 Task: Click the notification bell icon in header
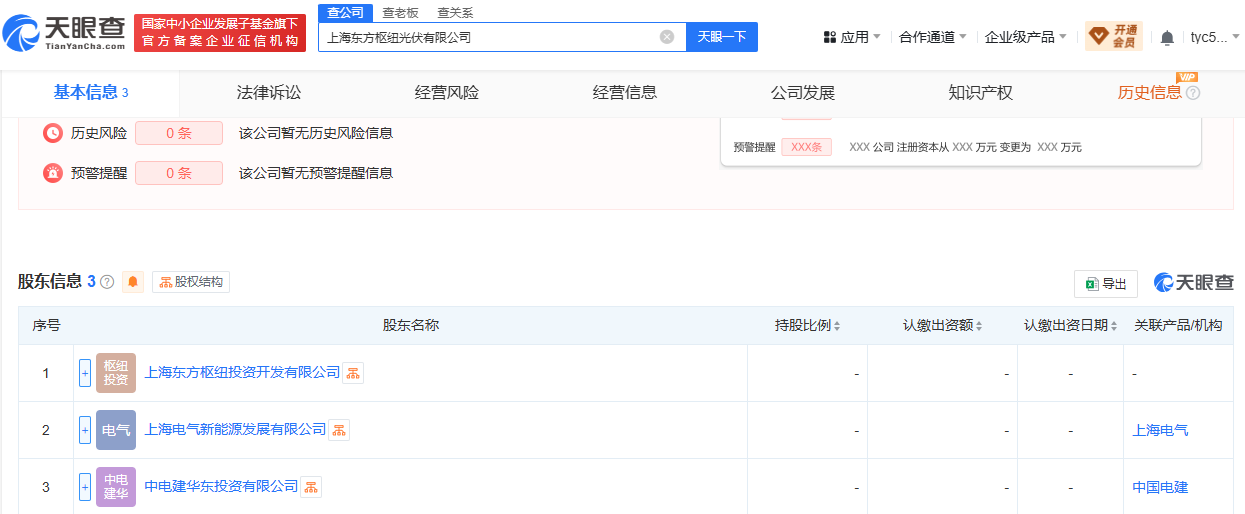point(1167,38)
